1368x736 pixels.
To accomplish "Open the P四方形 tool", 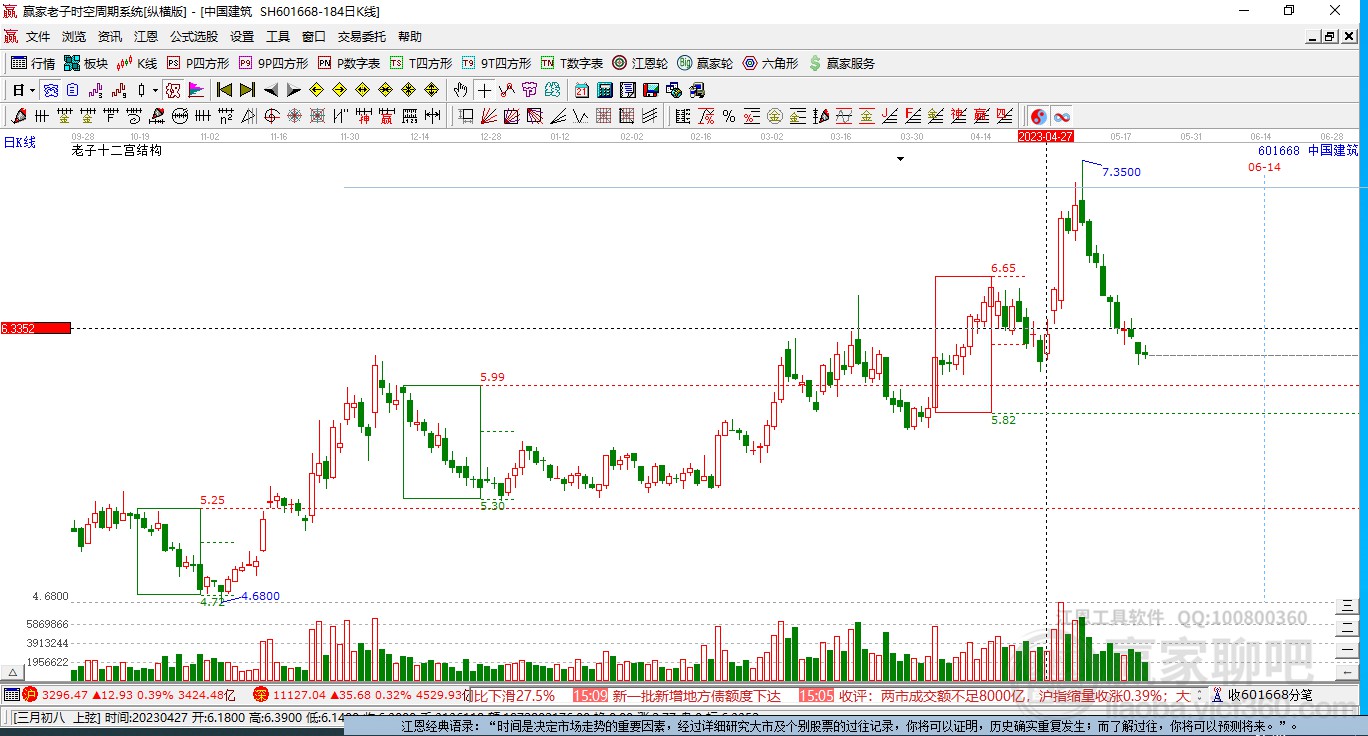I will pos(197,63).
